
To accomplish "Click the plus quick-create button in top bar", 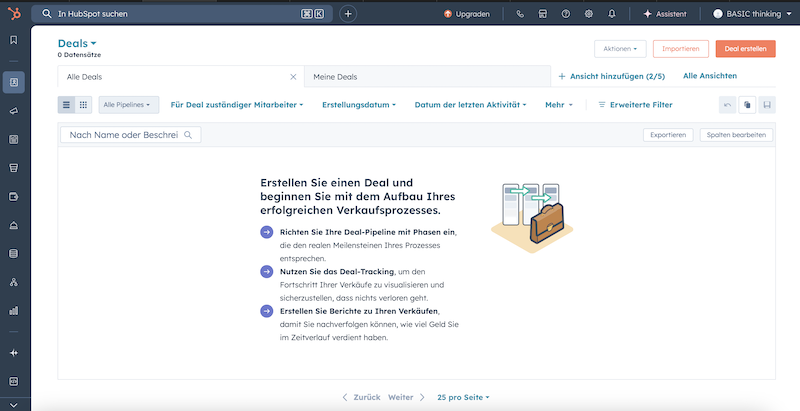I will (348, 14).
